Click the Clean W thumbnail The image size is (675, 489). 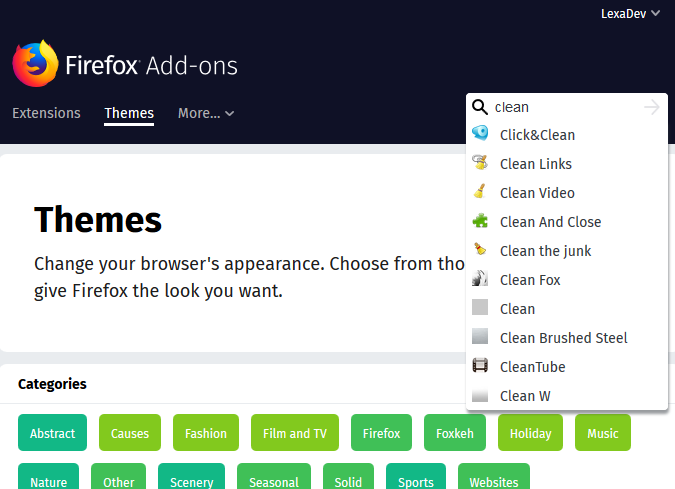[480, 395]
